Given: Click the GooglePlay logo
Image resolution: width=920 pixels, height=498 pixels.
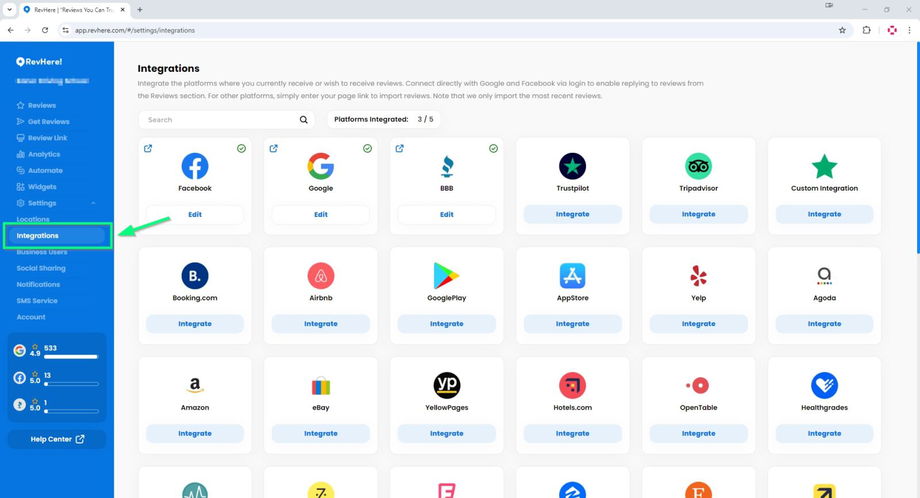Looking at the screenshot, I should click(447, 276).
